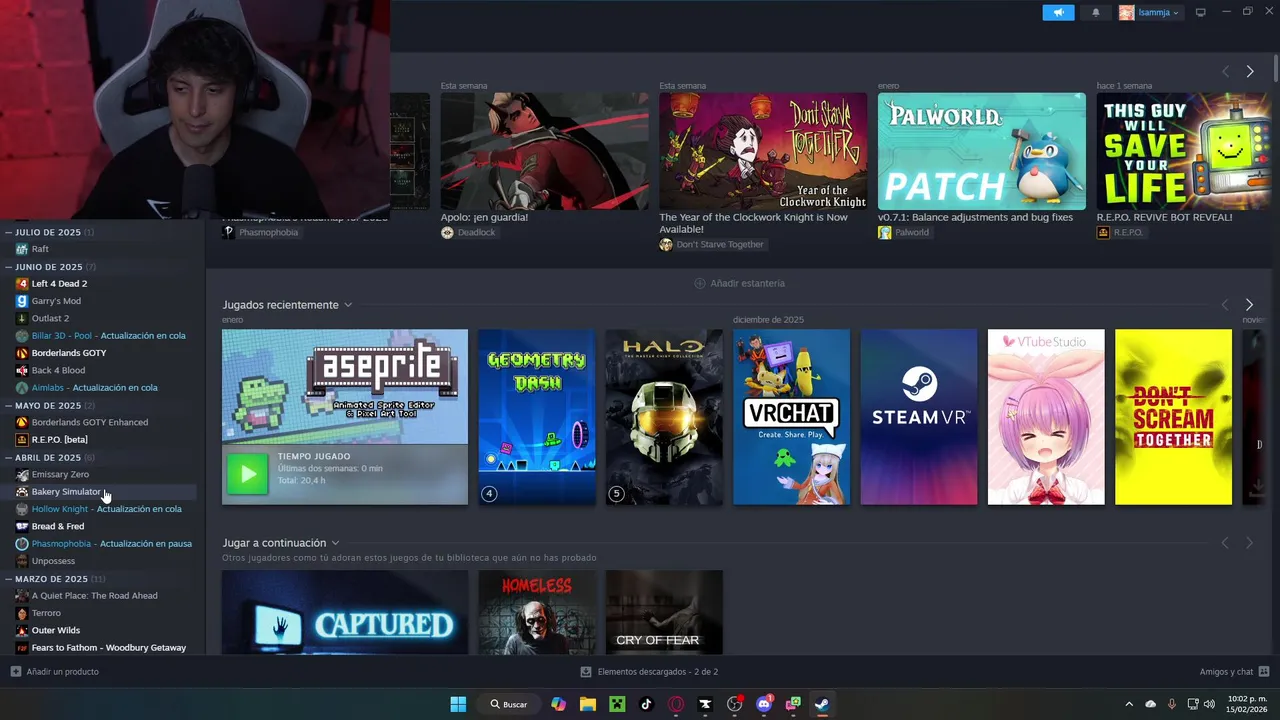The height and width of the screenshot is (720, 1280).
Task: Open the Cry of Fear cover
Action: point(664,612)
